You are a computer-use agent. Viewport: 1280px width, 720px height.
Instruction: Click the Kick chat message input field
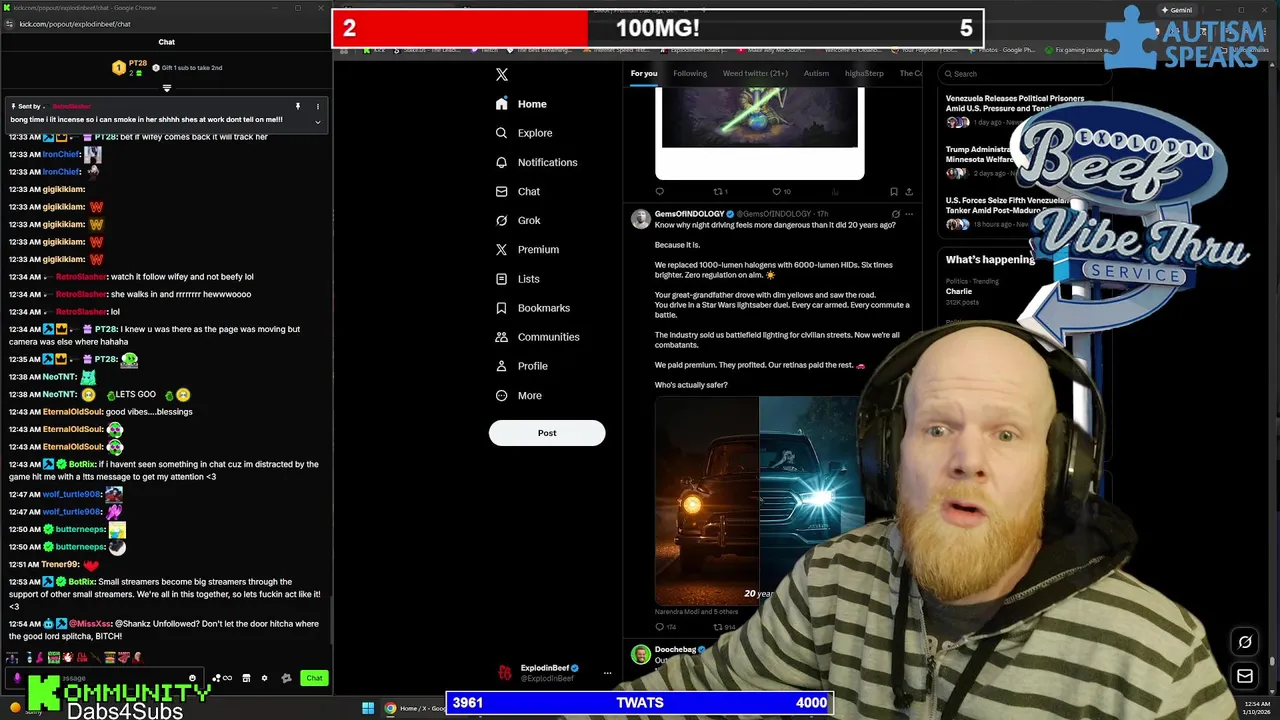105,678
